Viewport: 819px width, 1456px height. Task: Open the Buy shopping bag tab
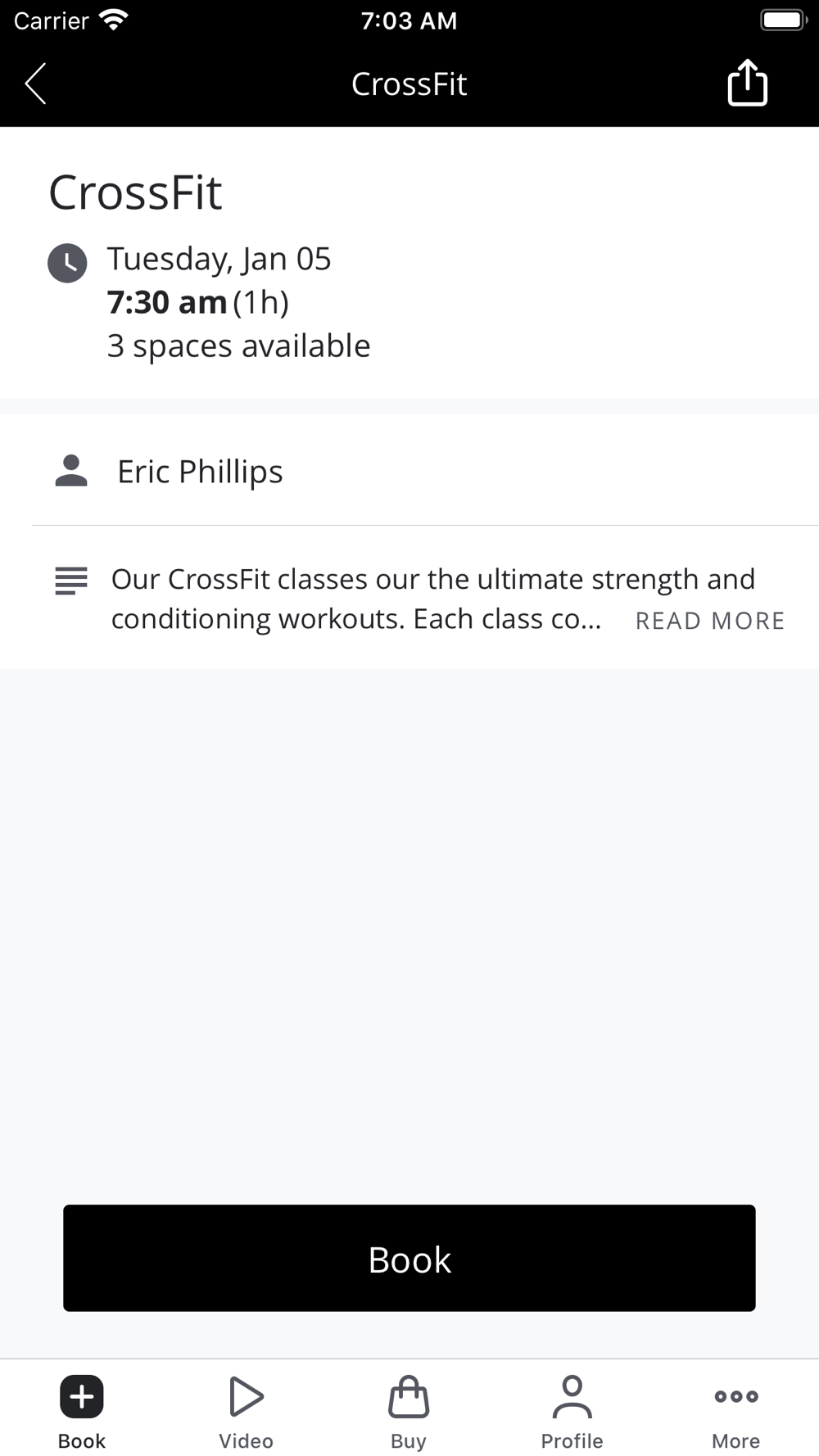409,1412
